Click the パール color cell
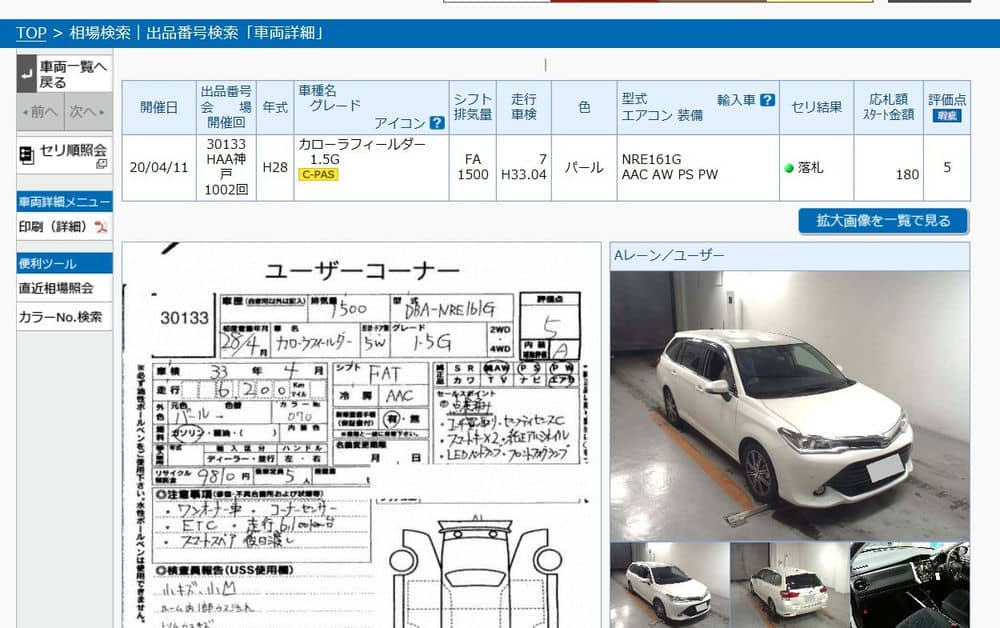This screenshot has height=628, width=1000. point(584,168)
